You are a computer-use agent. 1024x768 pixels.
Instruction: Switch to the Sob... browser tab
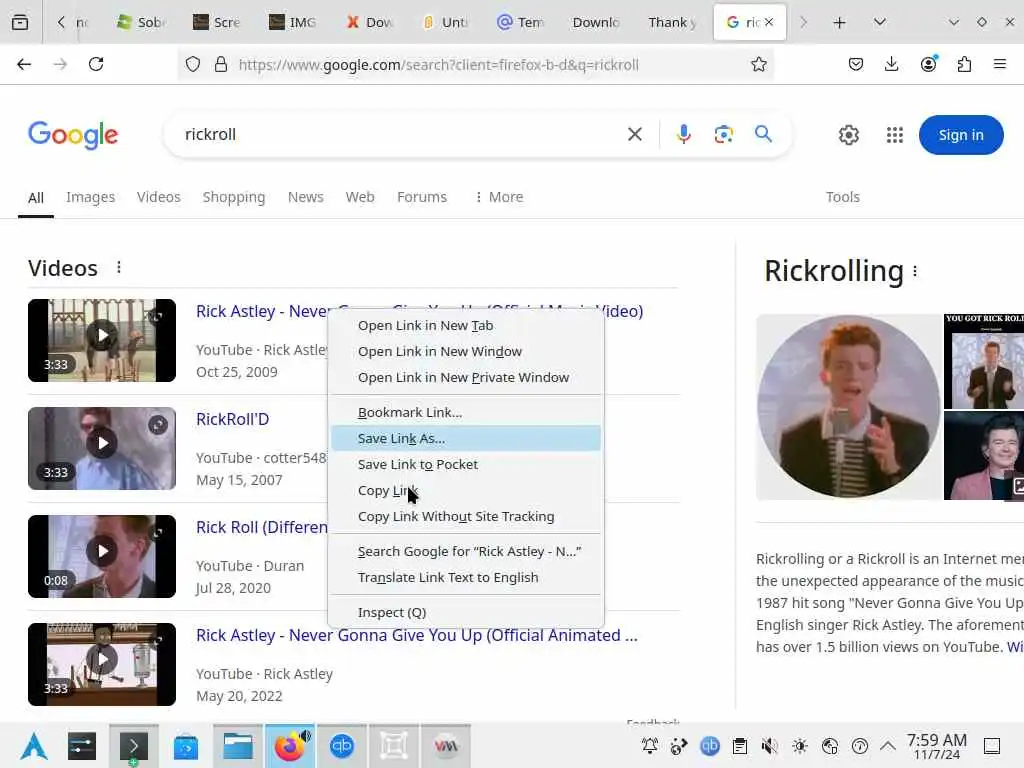tap(140, 22)
